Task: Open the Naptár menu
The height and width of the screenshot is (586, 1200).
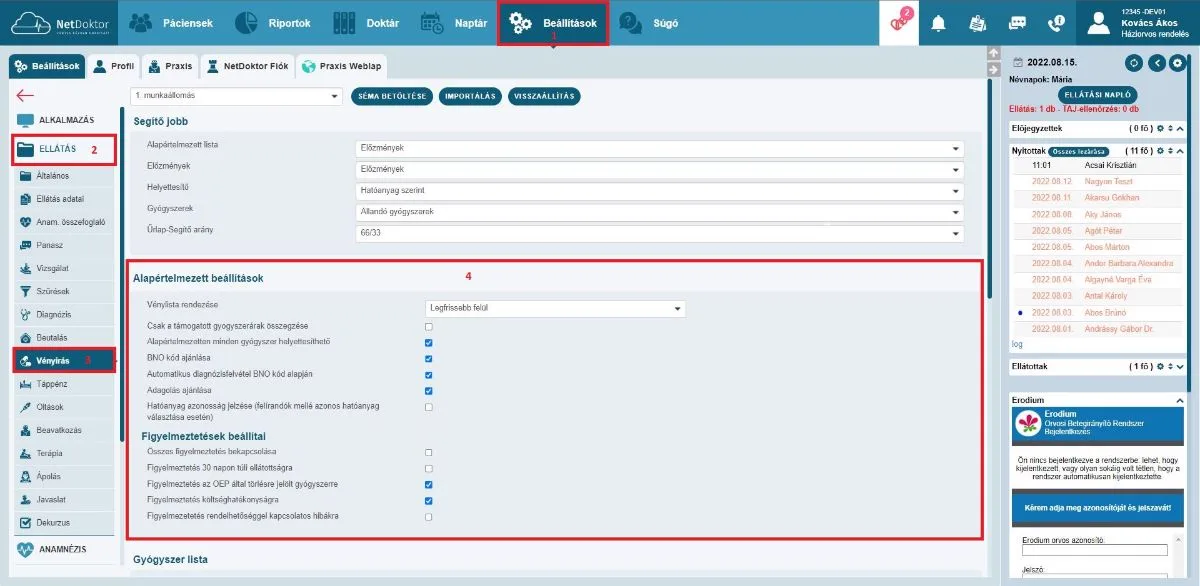Action: (x=455, y=22)
